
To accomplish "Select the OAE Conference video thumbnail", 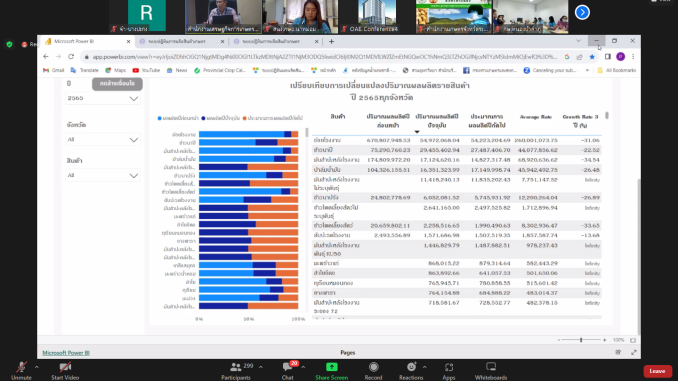I will pos(377,17).
